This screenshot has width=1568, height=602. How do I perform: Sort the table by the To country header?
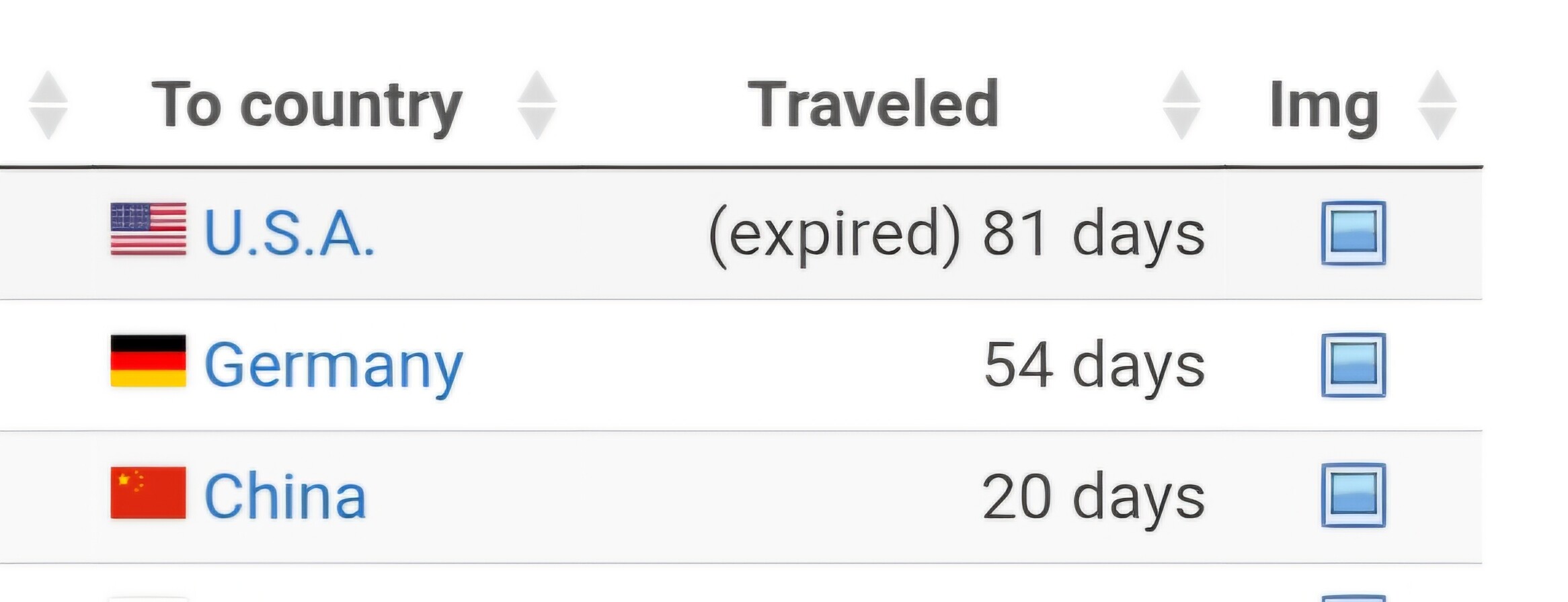[x=307, y=104]
